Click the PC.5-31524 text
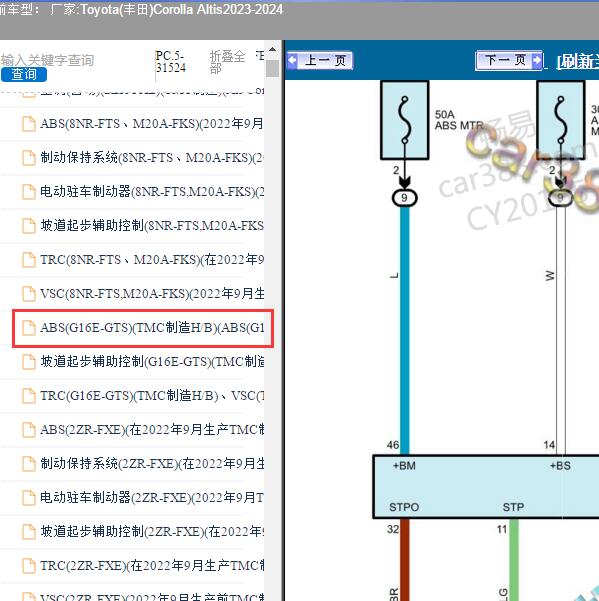599x601 pixels. 171,61
